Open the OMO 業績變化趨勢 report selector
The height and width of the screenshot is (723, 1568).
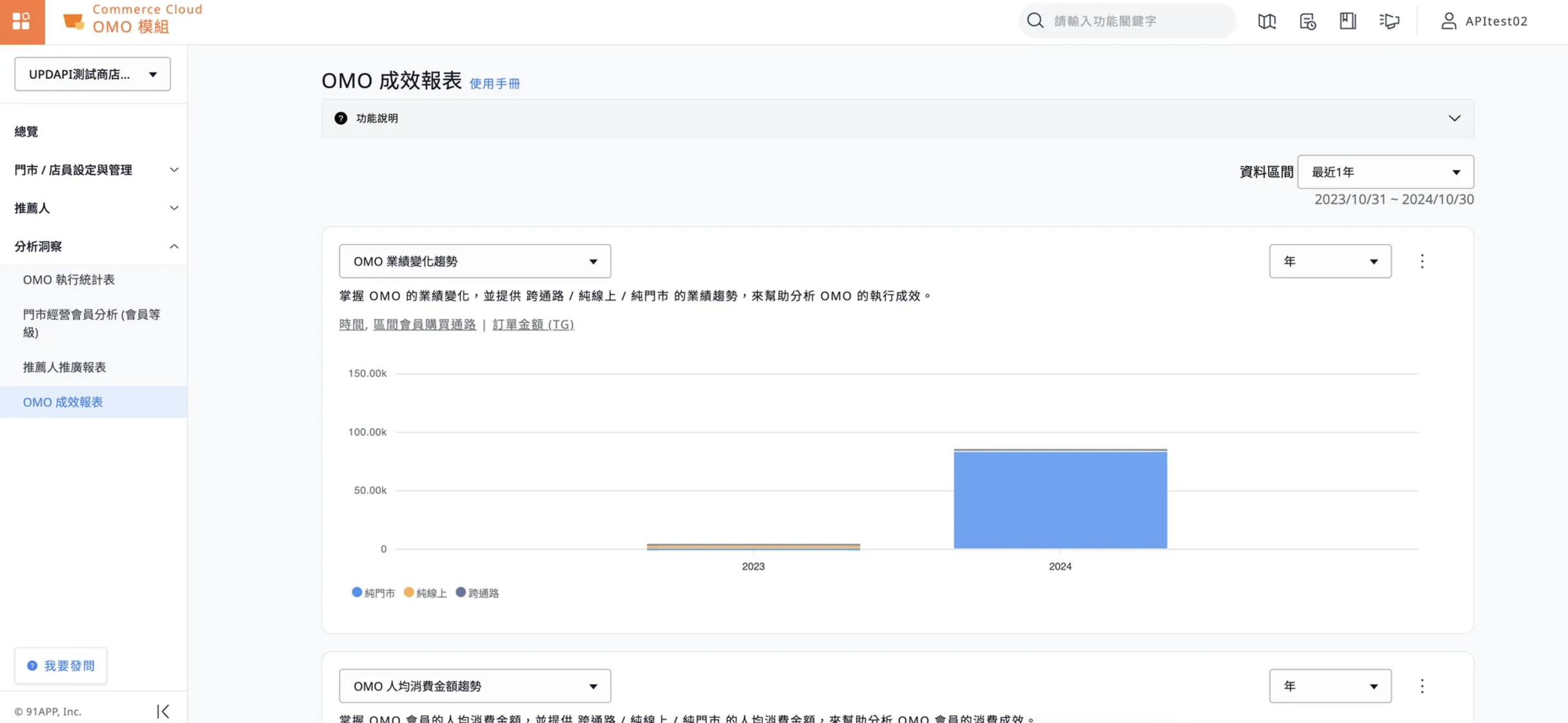474,261
